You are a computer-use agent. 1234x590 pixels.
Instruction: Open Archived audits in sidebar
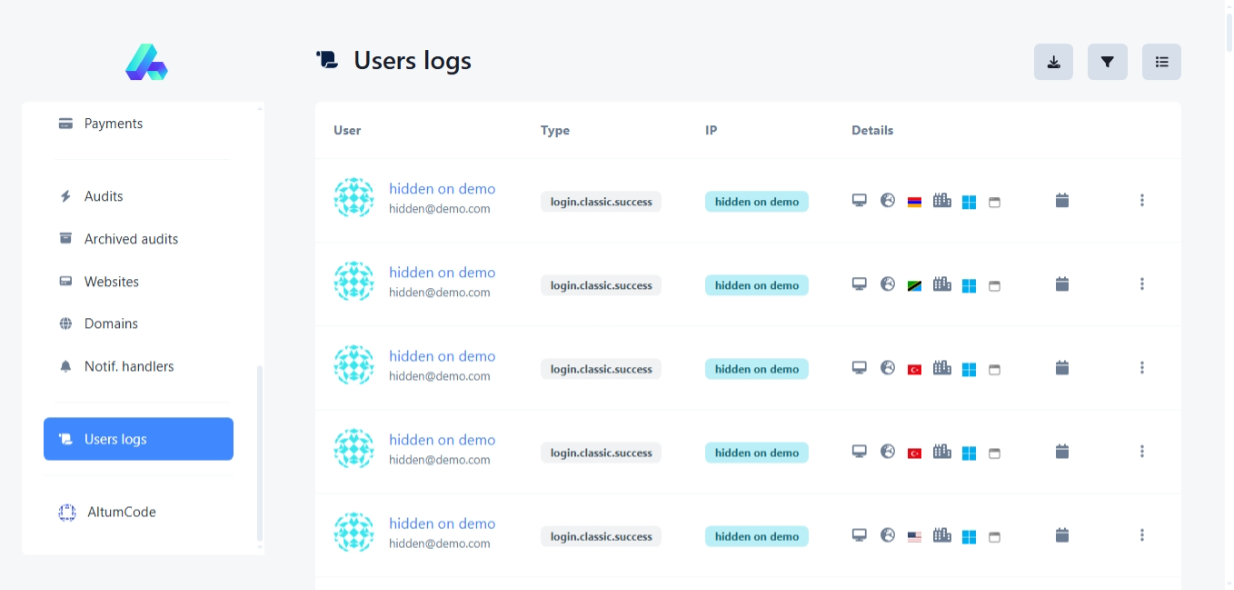pyautogui.click(x=131, y=239)
